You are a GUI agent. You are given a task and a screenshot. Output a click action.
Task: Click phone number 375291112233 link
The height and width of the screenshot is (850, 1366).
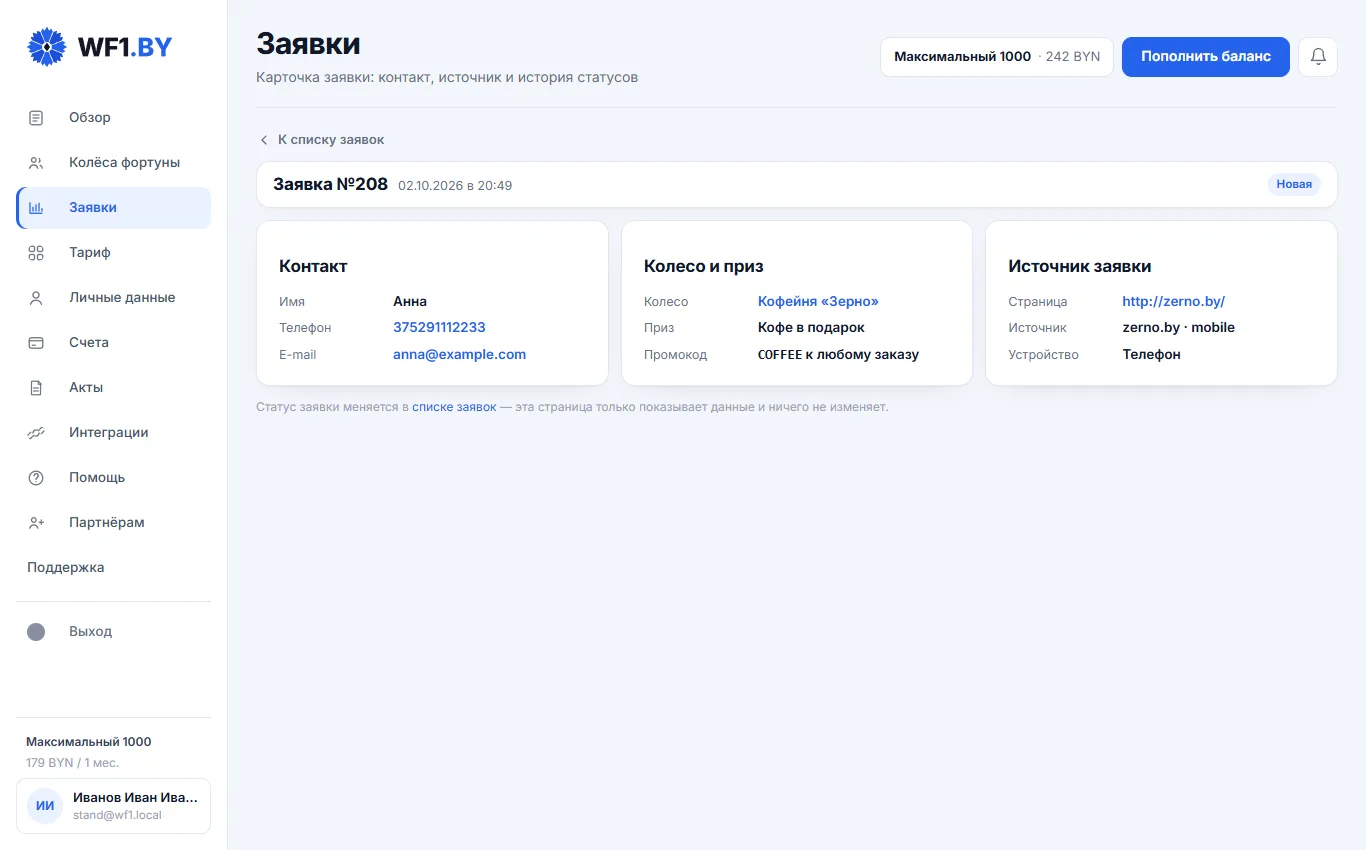point(439,328)
